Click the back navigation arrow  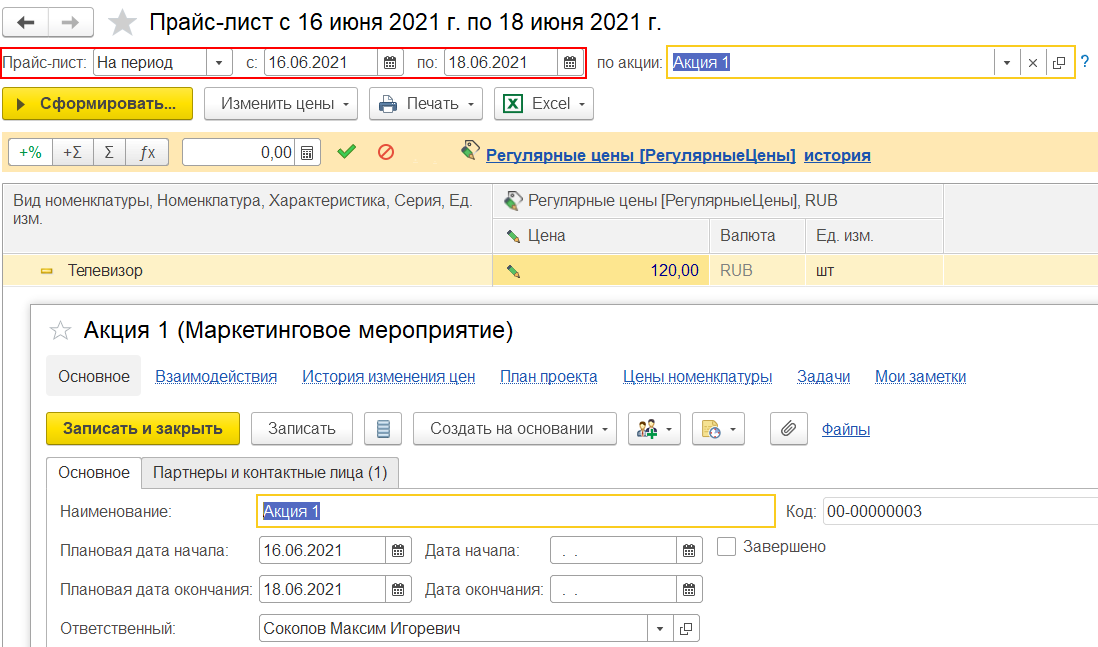[25, 20]
